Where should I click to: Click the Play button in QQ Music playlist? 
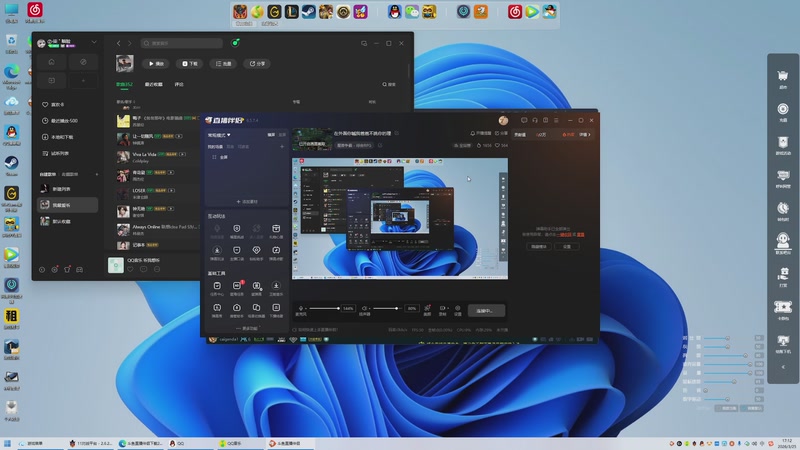point(156,64)
